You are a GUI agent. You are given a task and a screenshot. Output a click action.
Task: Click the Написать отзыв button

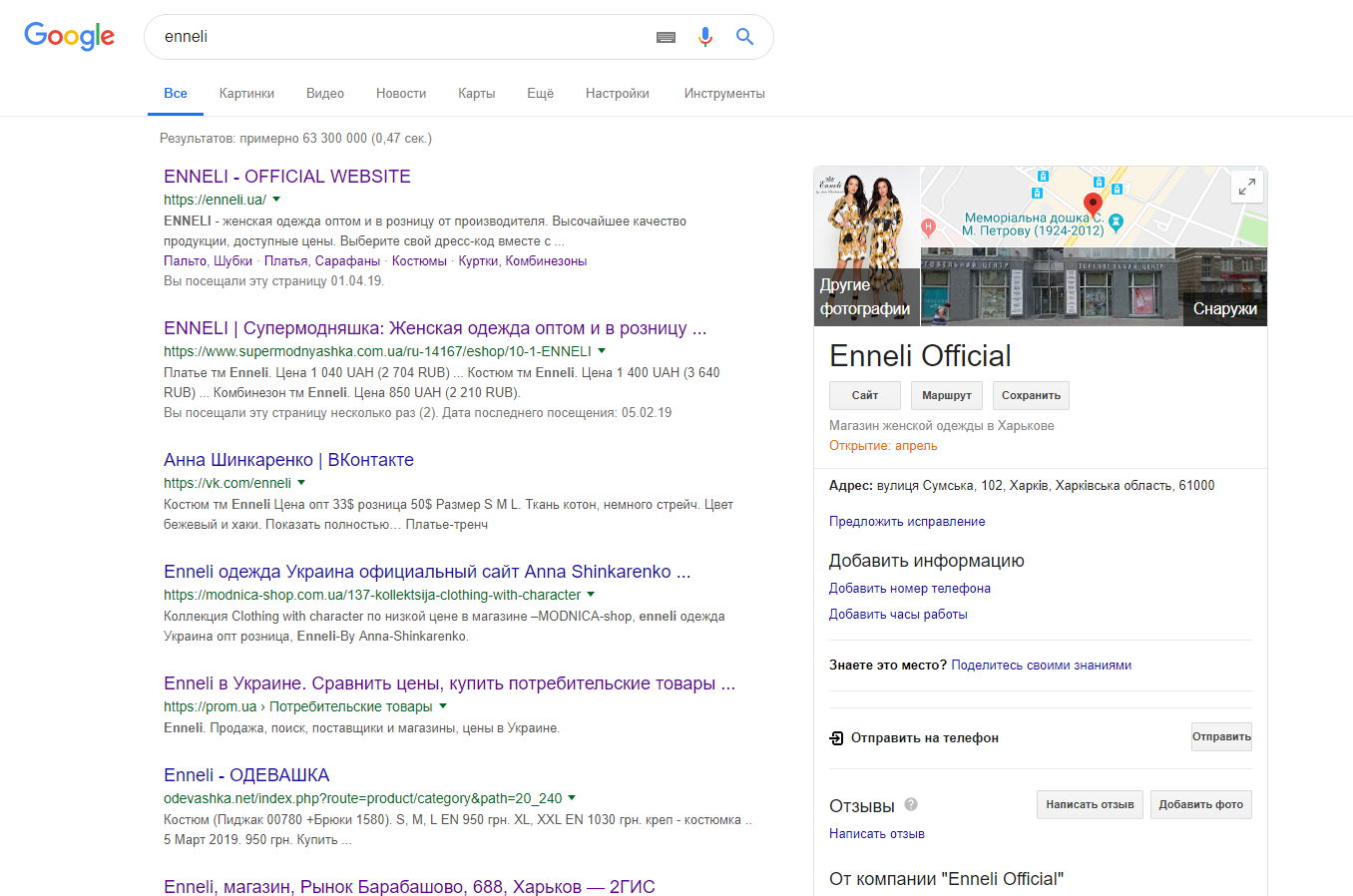tap(1090, 804)
